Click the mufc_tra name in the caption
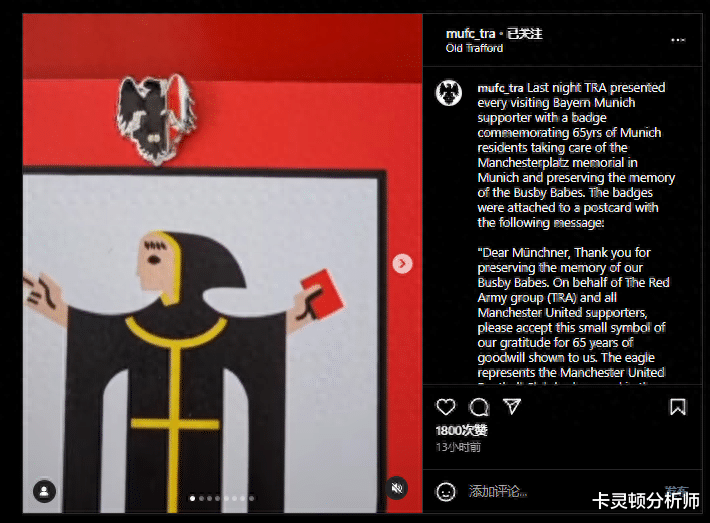Image resolution: width=710 pixels, height=523 pixels. coord(500,88)
